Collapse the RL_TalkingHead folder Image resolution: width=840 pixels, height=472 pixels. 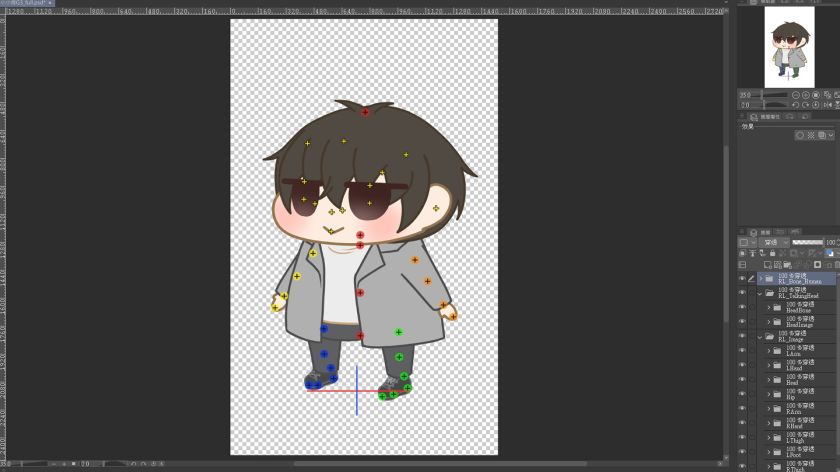[x=760, y=294]
